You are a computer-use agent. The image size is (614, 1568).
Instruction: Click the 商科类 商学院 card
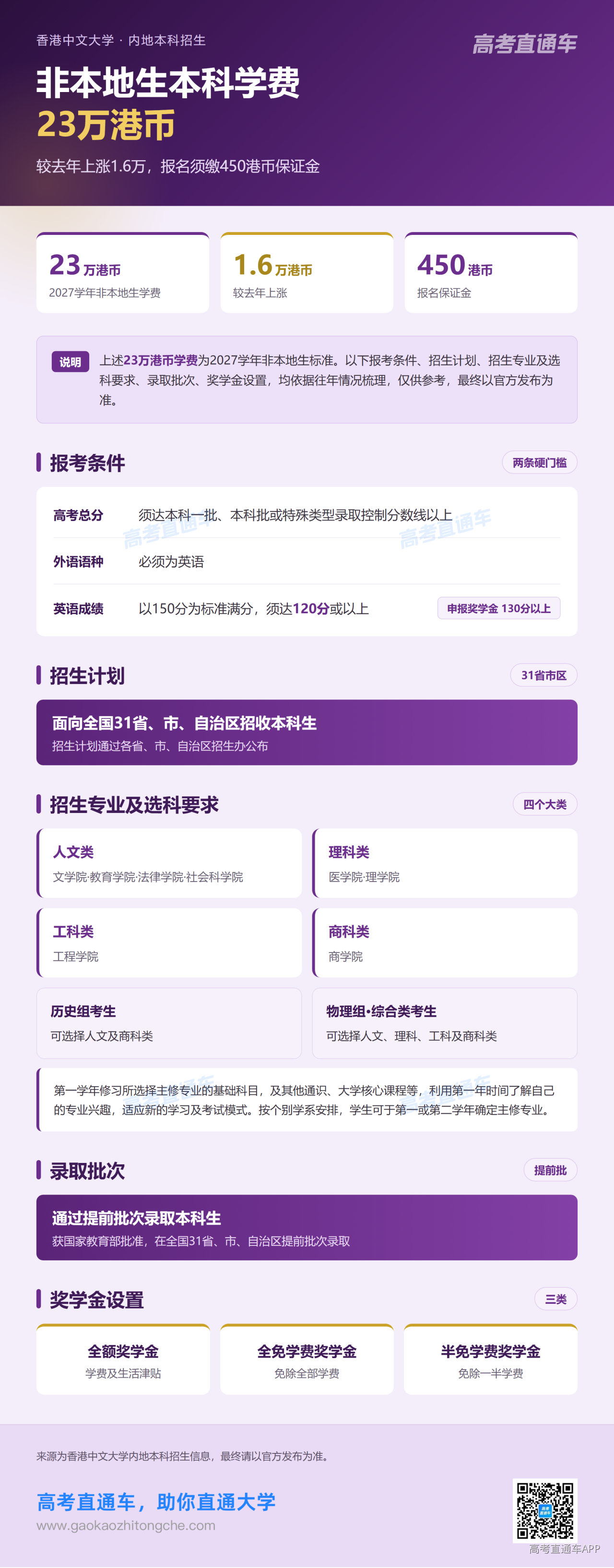click(445, 943)
